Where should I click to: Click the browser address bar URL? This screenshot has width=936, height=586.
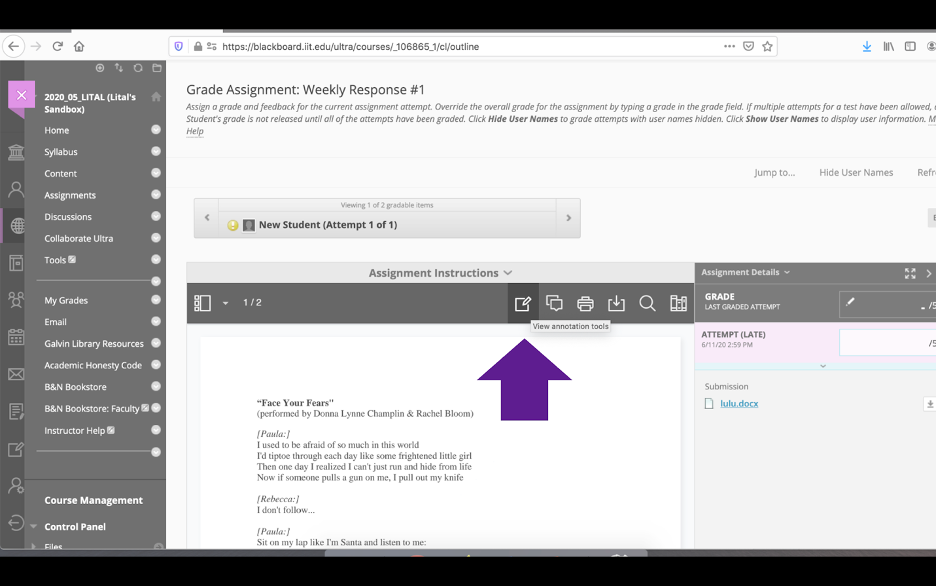point(350,47)
